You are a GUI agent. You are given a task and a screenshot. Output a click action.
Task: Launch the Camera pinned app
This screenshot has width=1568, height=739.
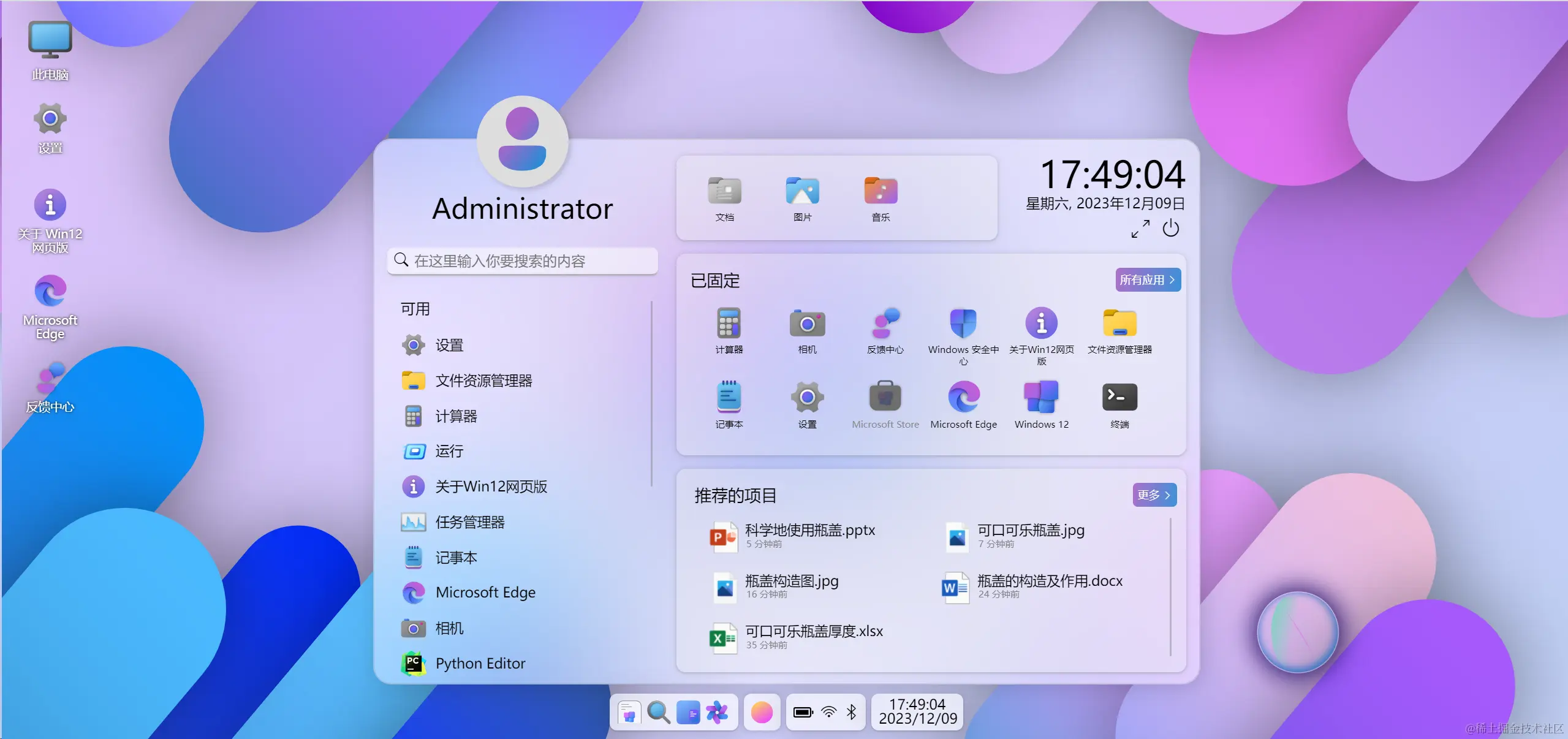pos(807,324)
